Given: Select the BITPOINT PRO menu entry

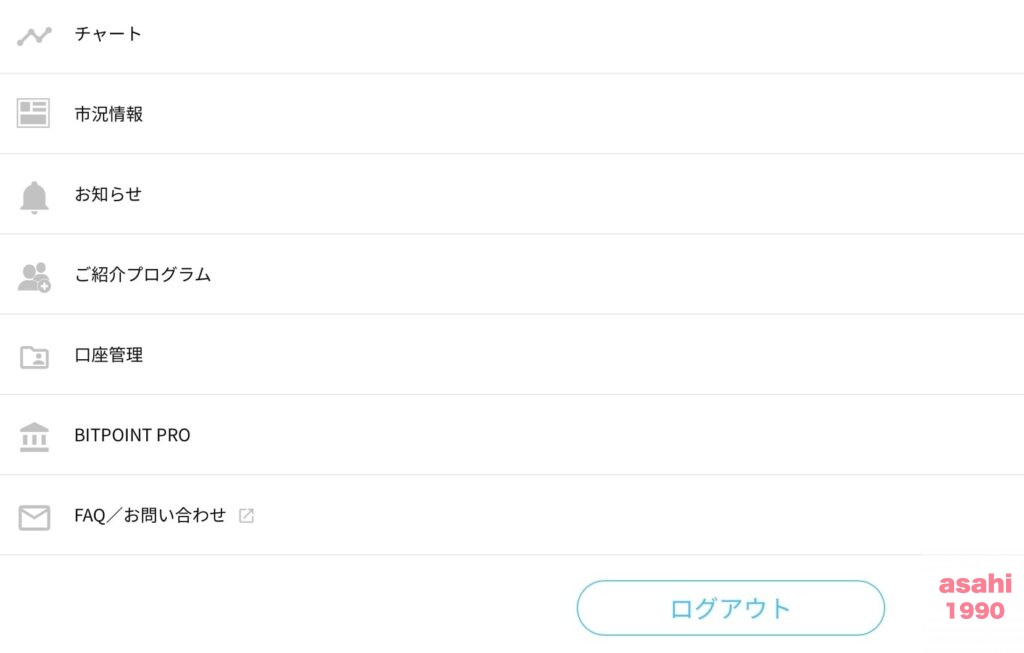Looking at the screenshot, I should [x=133, y=436].
